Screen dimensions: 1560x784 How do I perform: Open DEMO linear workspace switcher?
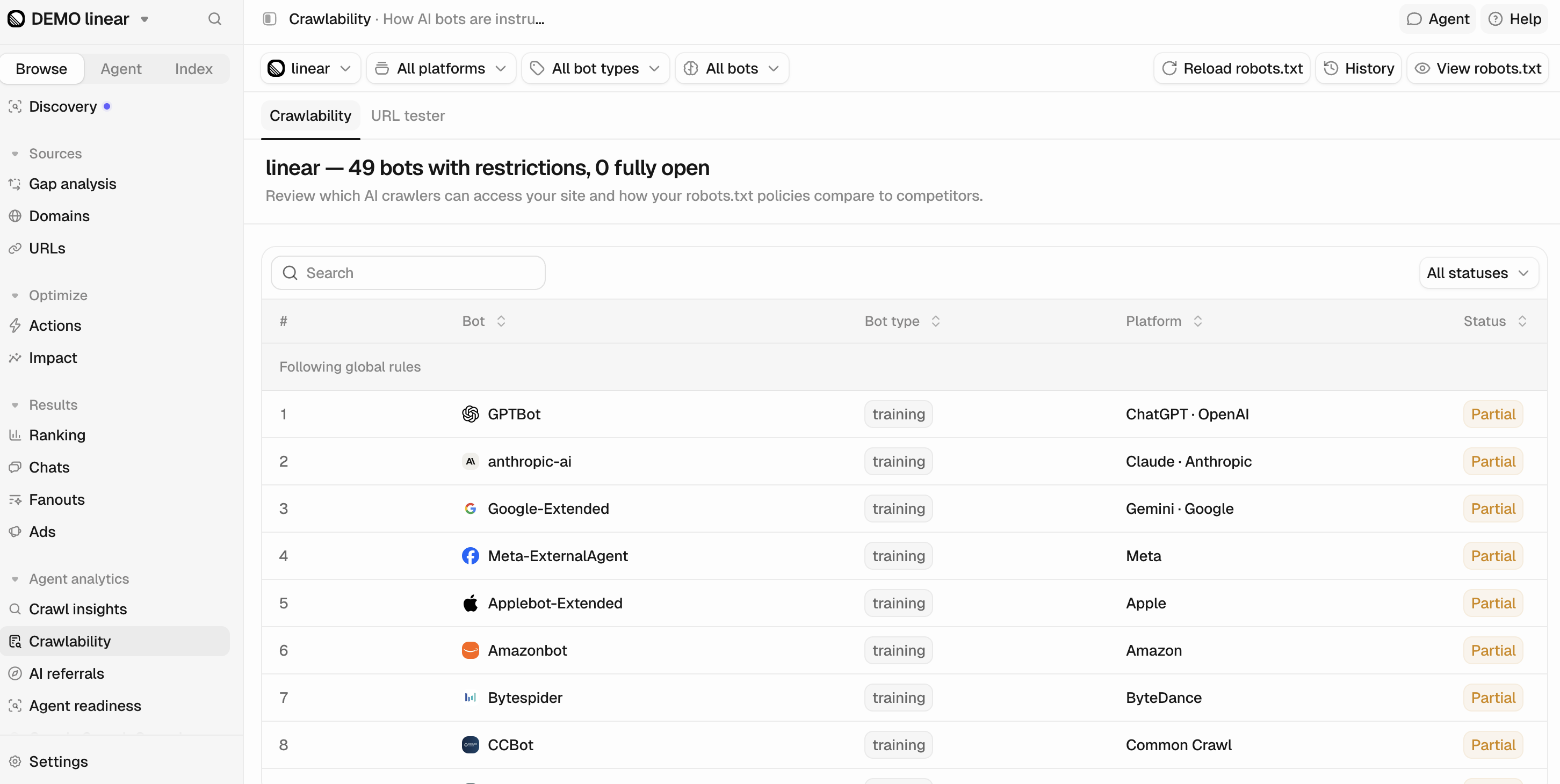tap(79, 19)
